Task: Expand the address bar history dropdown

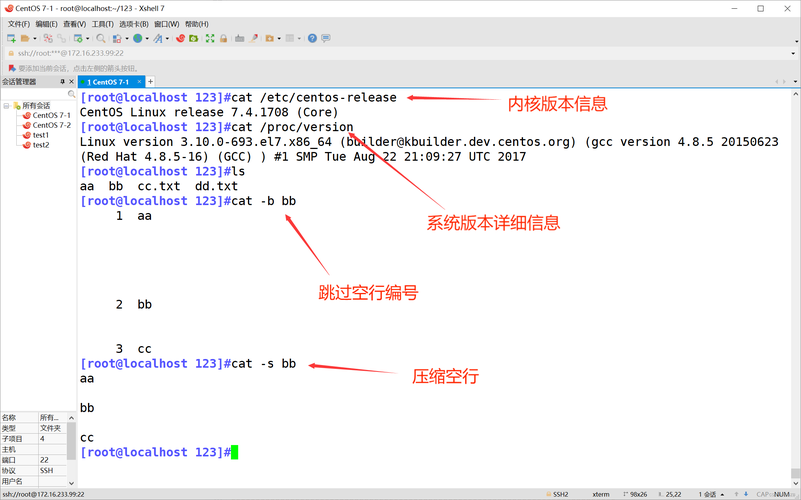Action: (793, 53)
